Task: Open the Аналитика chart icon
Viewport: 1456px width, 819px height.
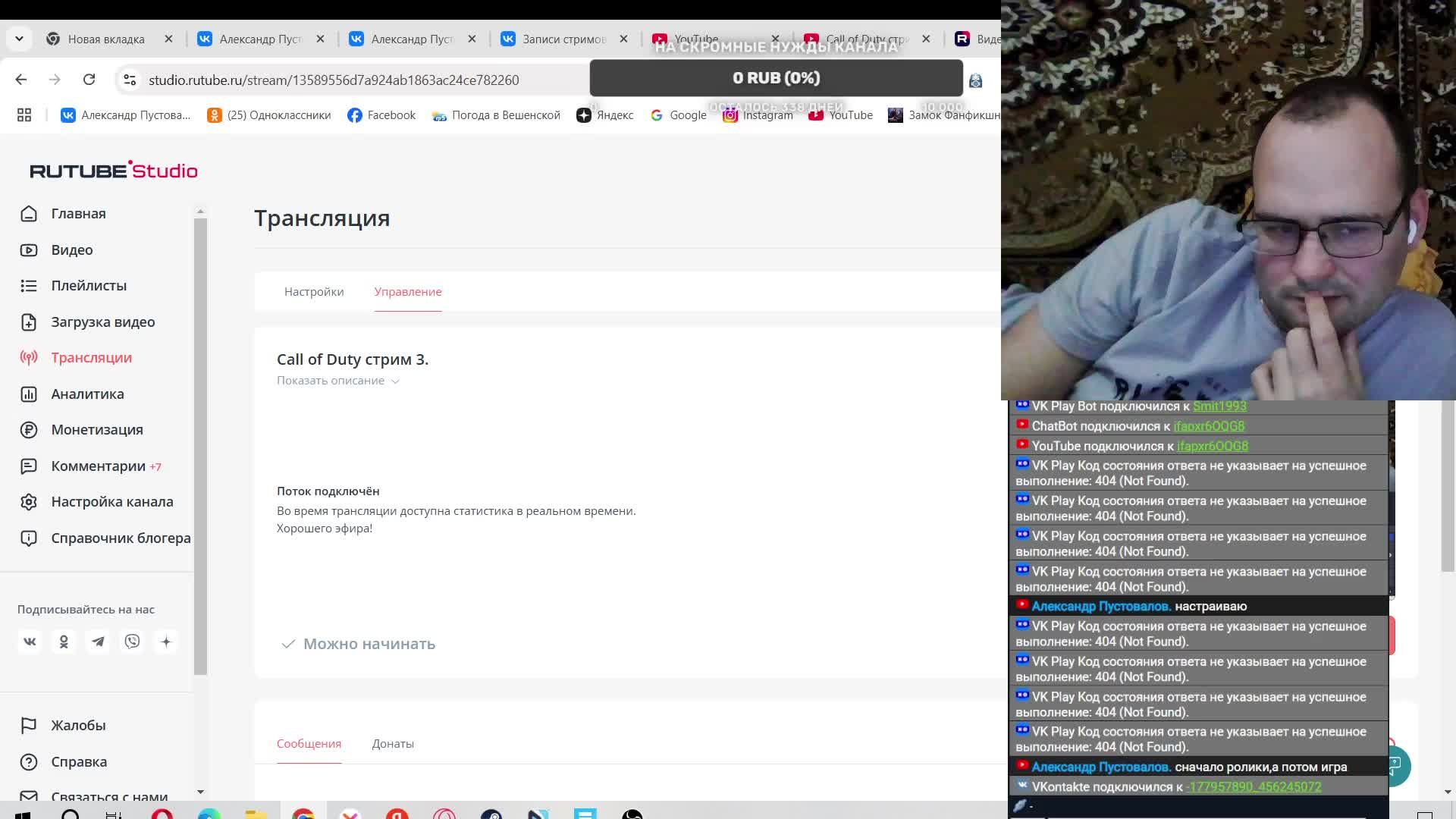Action: click(x=29, y=394)
